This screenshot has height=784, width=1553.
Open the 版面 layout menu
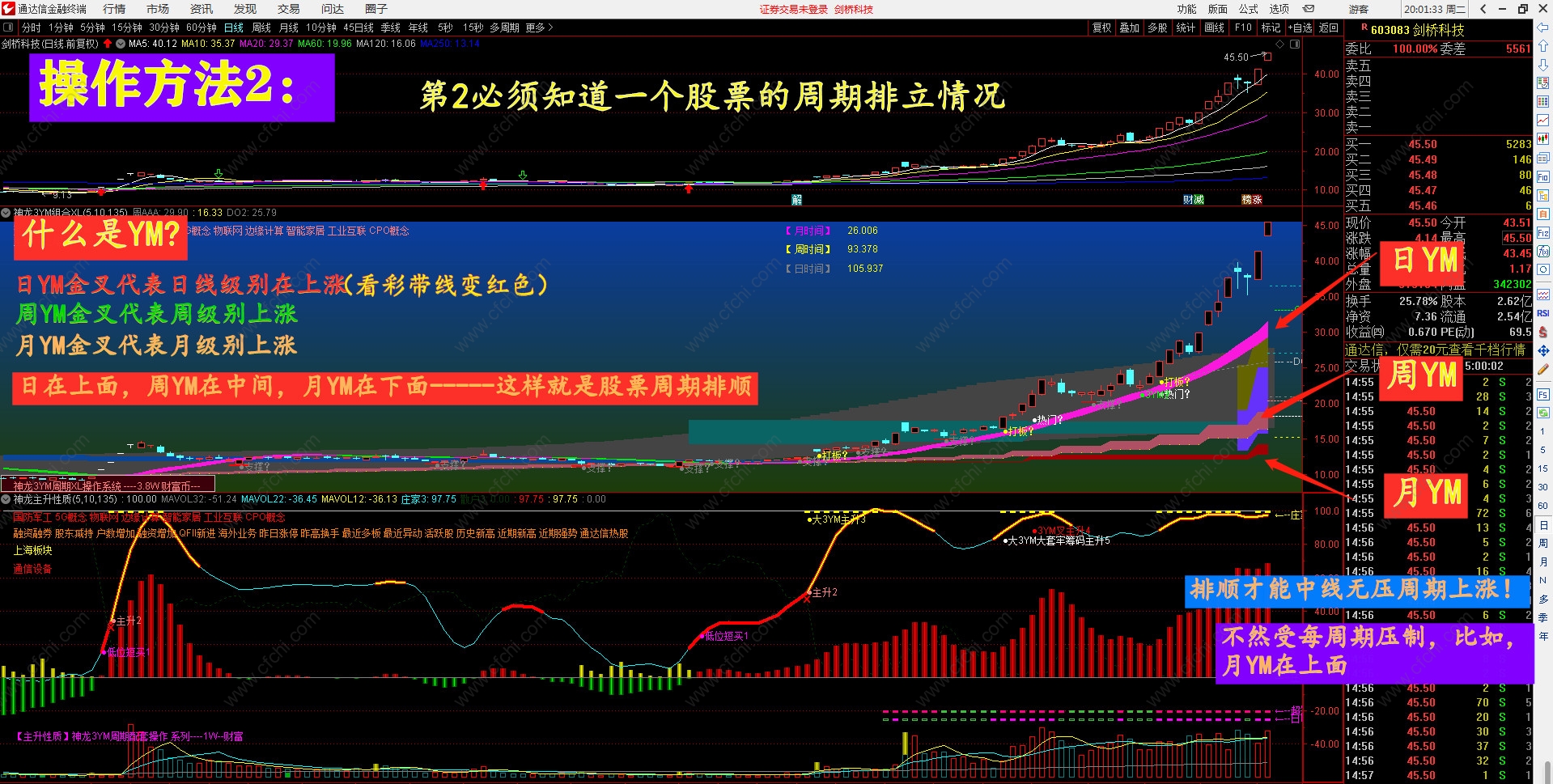[1218, 9]
